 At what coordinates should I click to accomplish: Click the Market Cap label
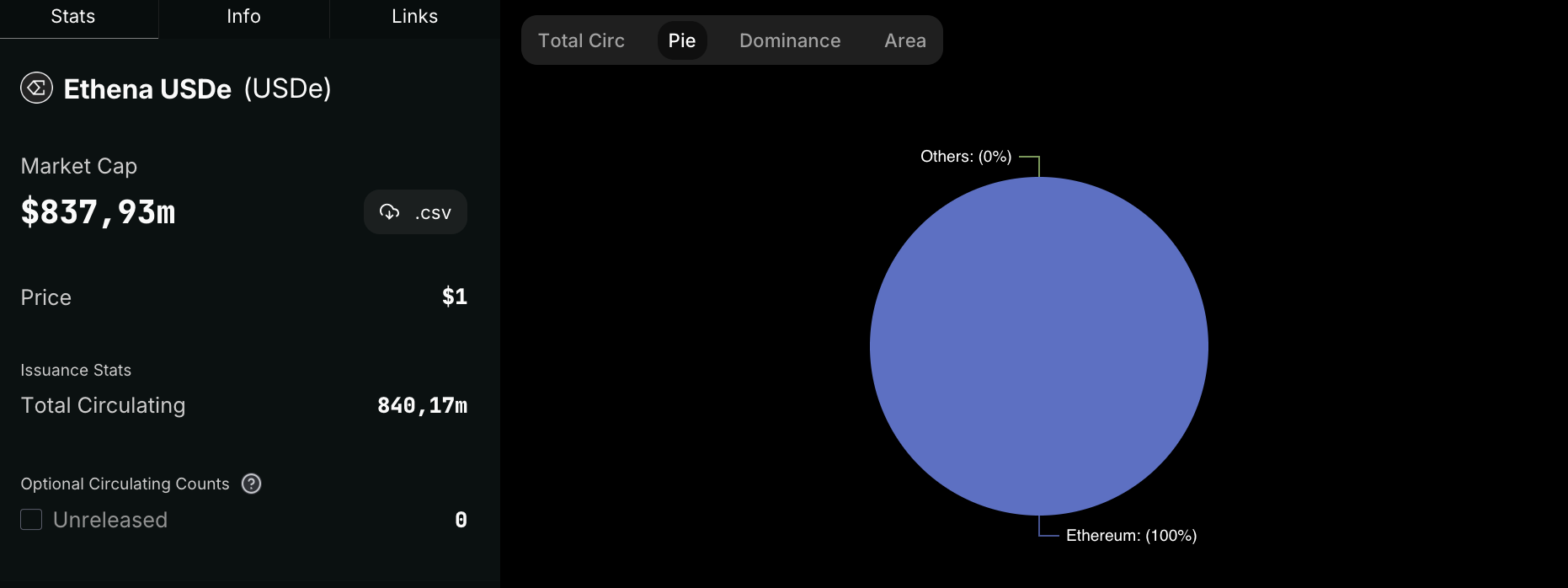[79, 166]
